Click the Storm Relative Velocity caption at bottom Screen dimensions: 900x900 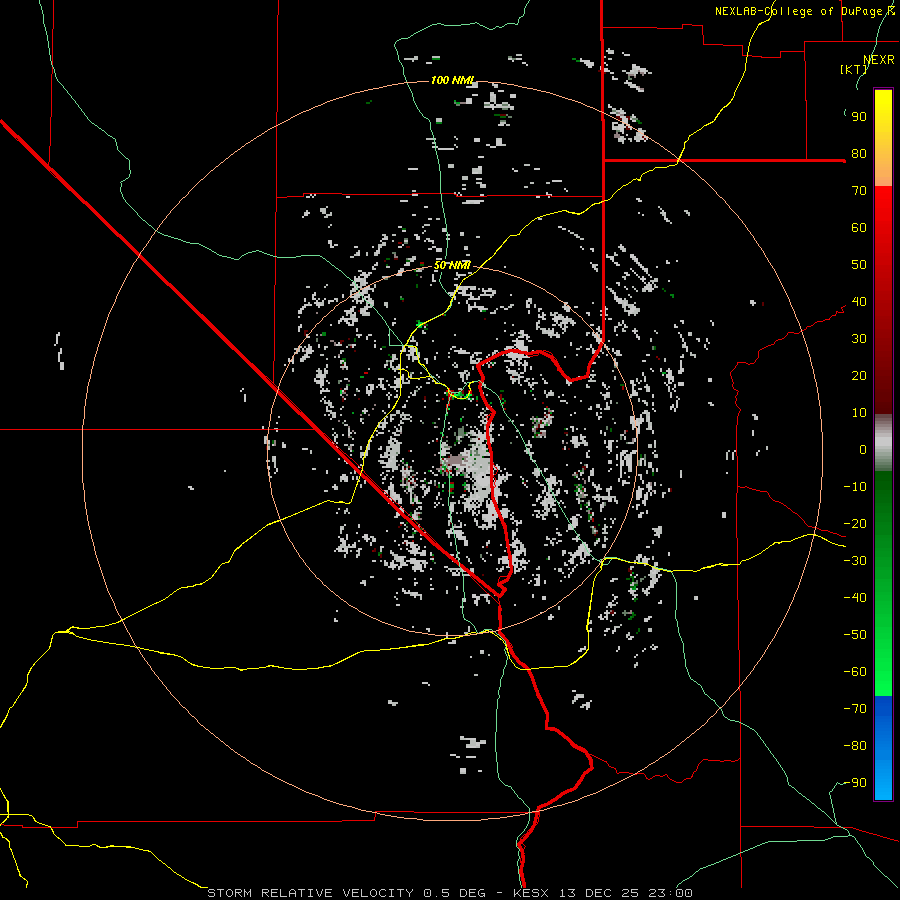coord(449,893)
